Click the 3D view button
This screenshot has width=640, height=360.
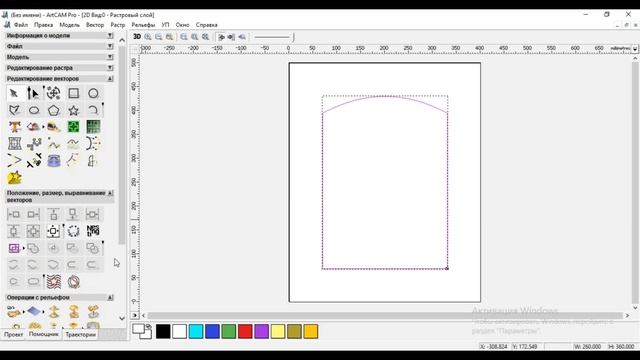(x=137, y=37)
